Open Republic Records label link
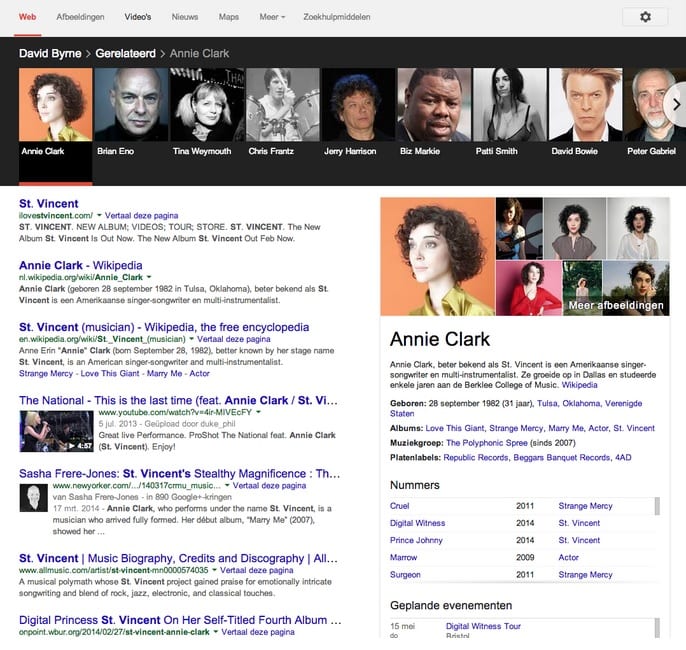Screen dimensions: 686x650 476,458
